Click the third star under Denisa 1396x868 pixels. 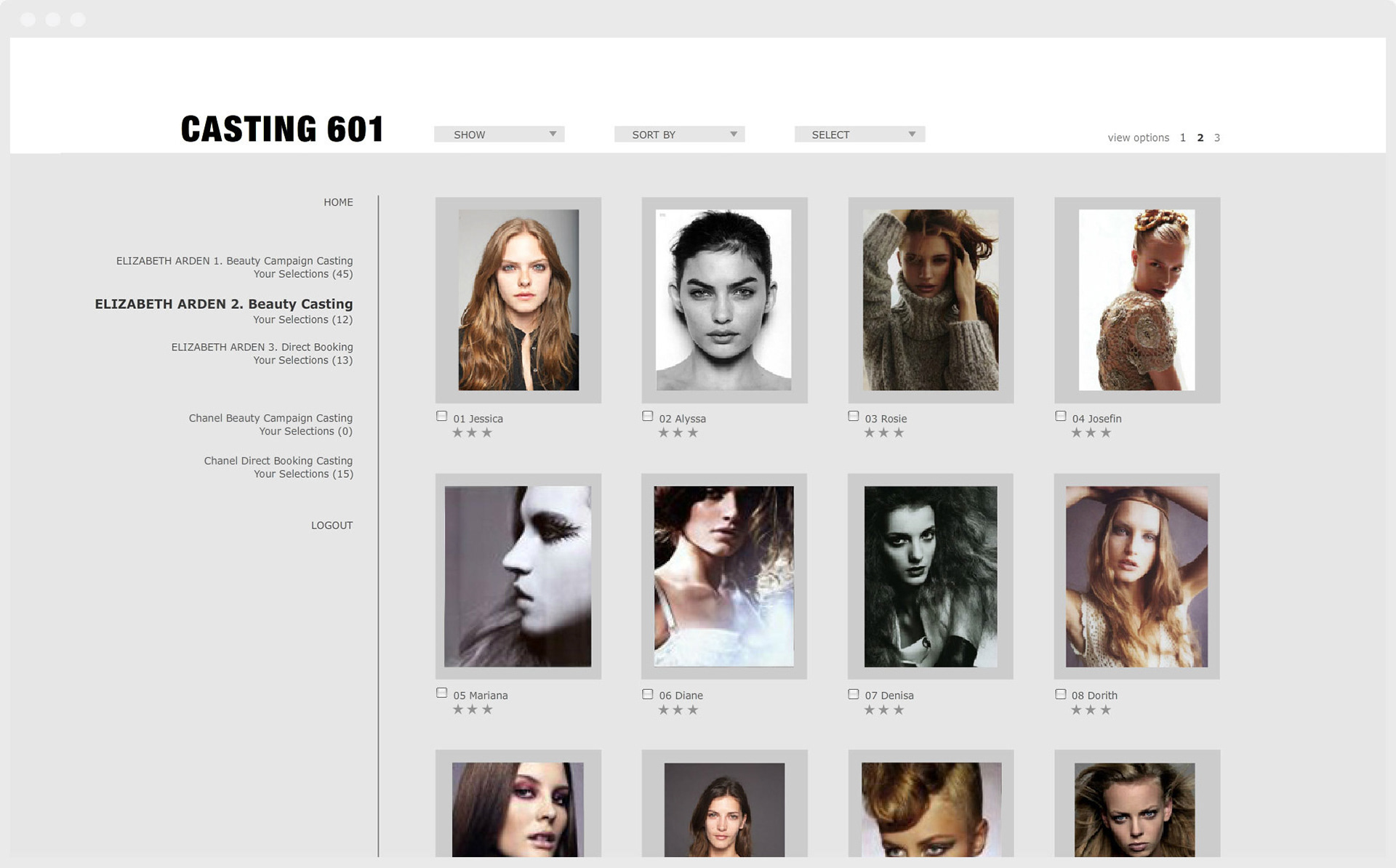tap(899, 710)
